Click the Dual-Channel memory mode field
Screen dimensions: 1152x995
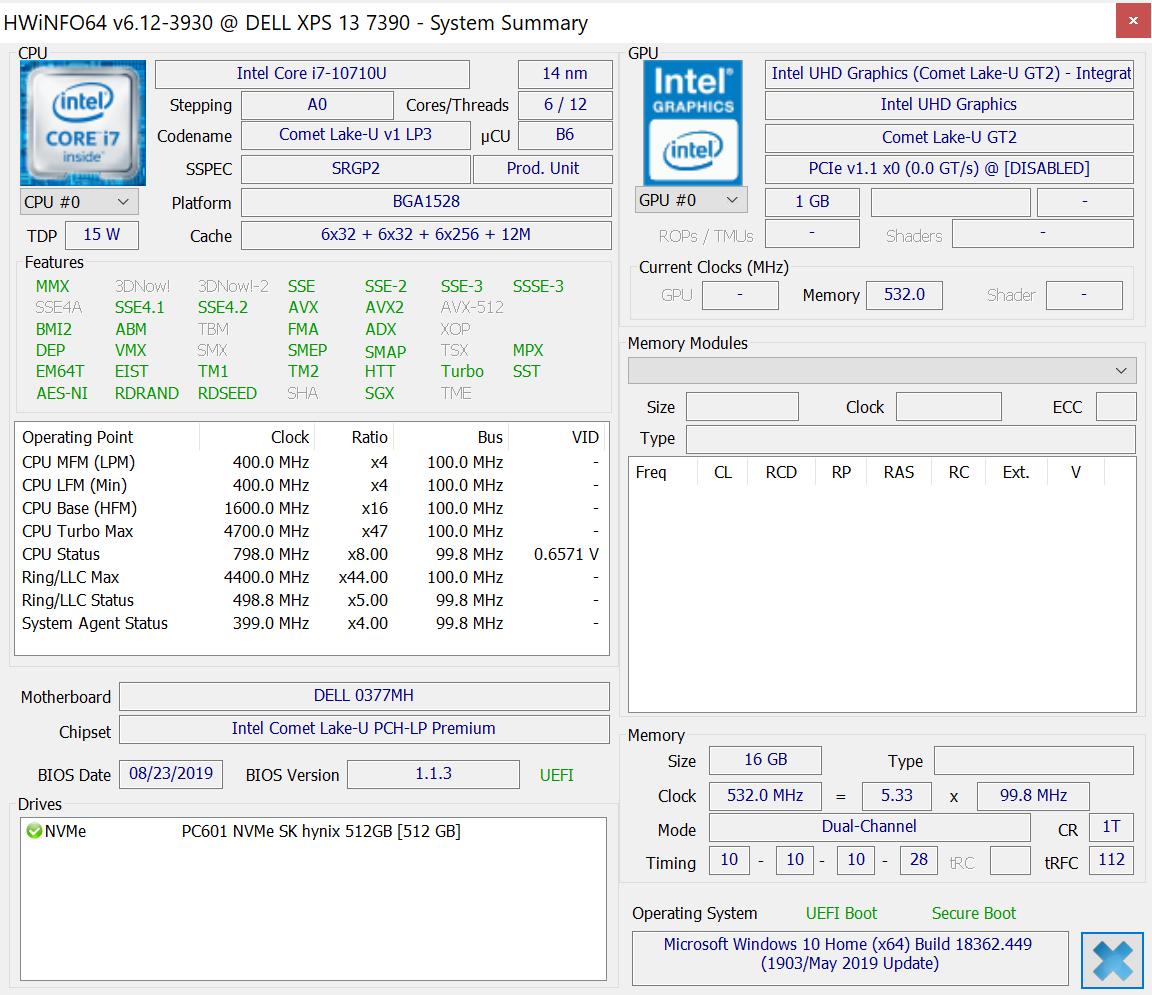pos(869,827)
